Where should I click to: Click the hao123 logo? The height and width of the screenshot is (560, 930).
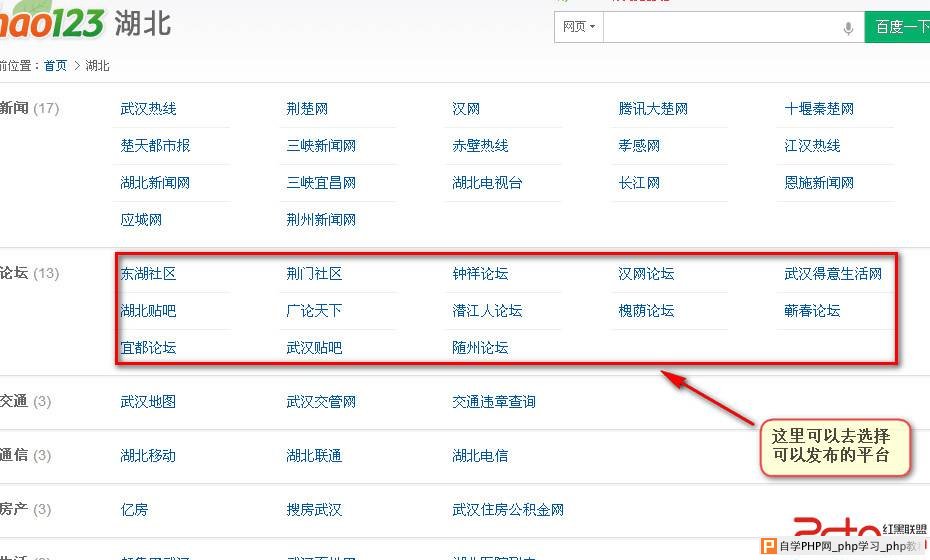[x=52, y=21]
